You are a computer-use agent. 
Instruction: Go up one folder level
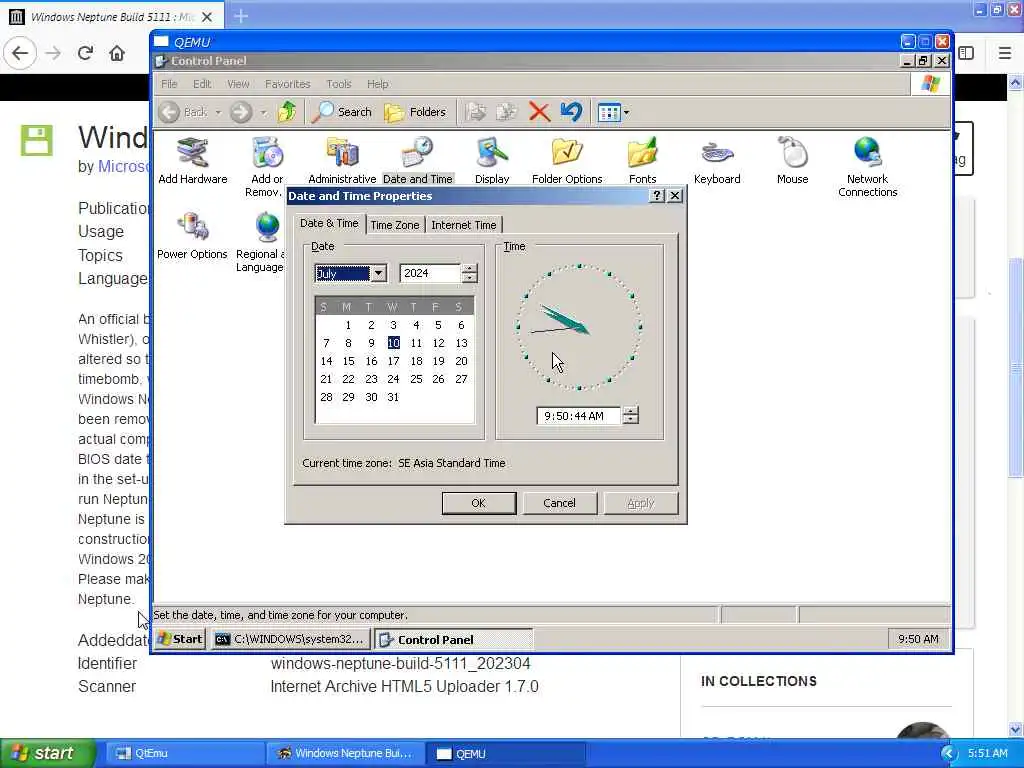(x=287, y=112)
